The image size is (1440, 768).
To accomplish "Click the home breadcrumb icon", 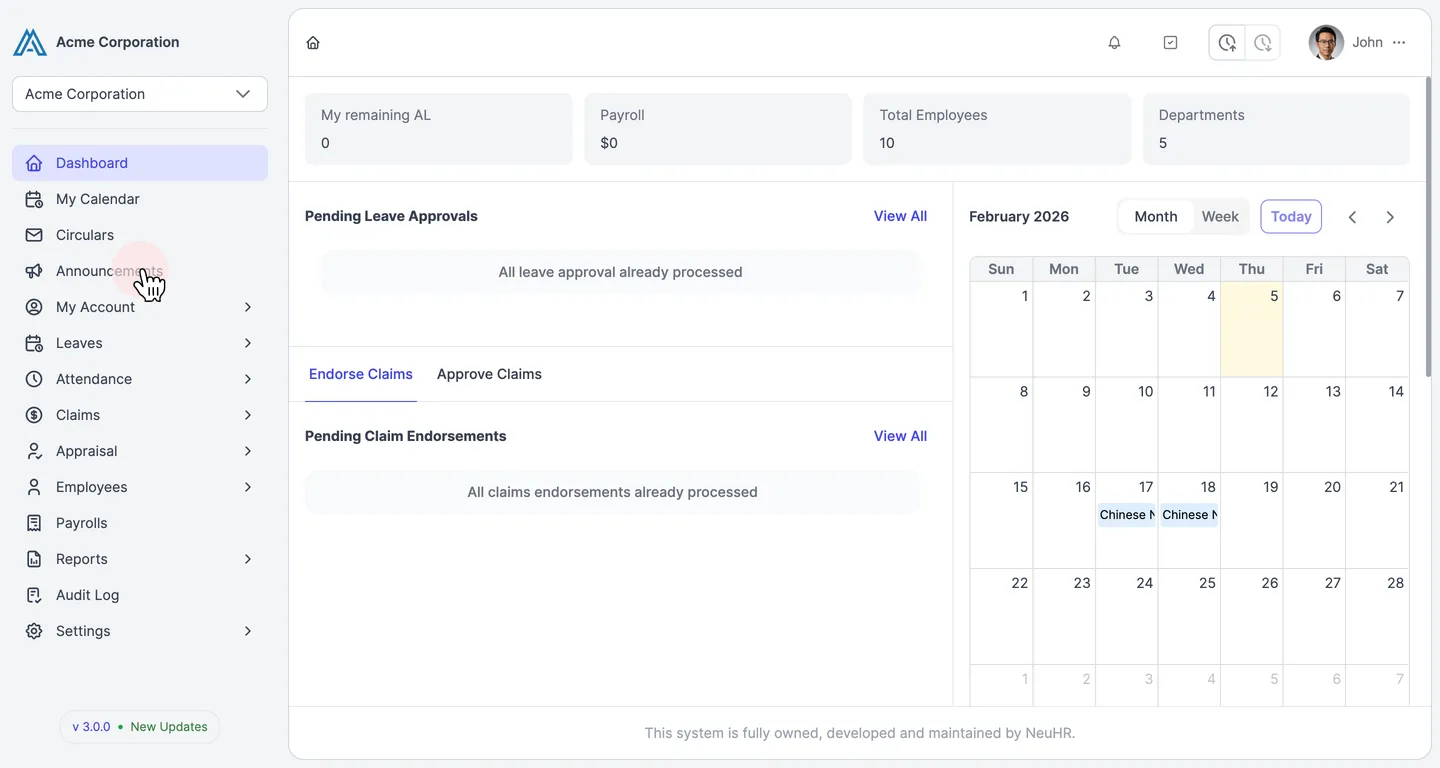I will (313, 43).
